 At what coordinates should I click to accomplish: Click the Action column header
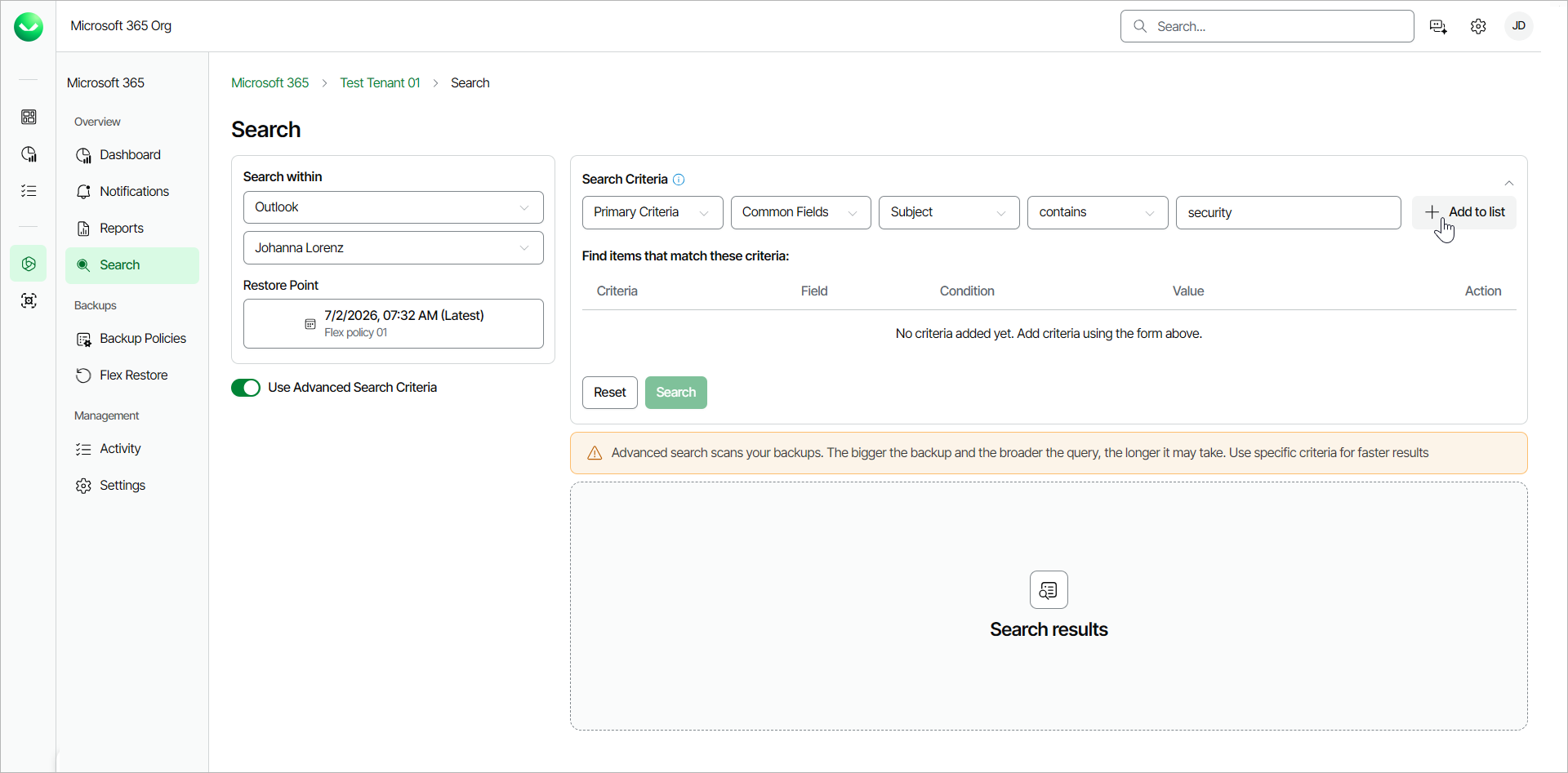(1483, 291)
